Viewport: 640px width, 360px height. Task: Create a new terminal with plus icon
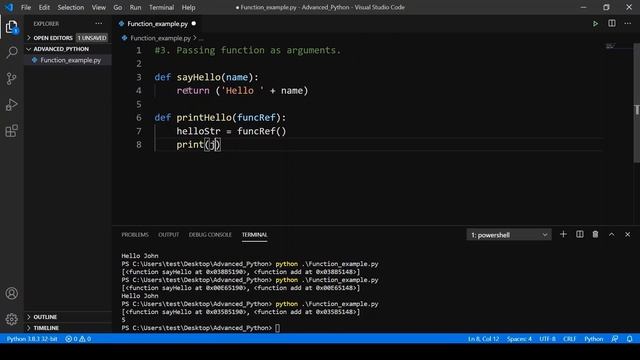[x=563, y=234]
